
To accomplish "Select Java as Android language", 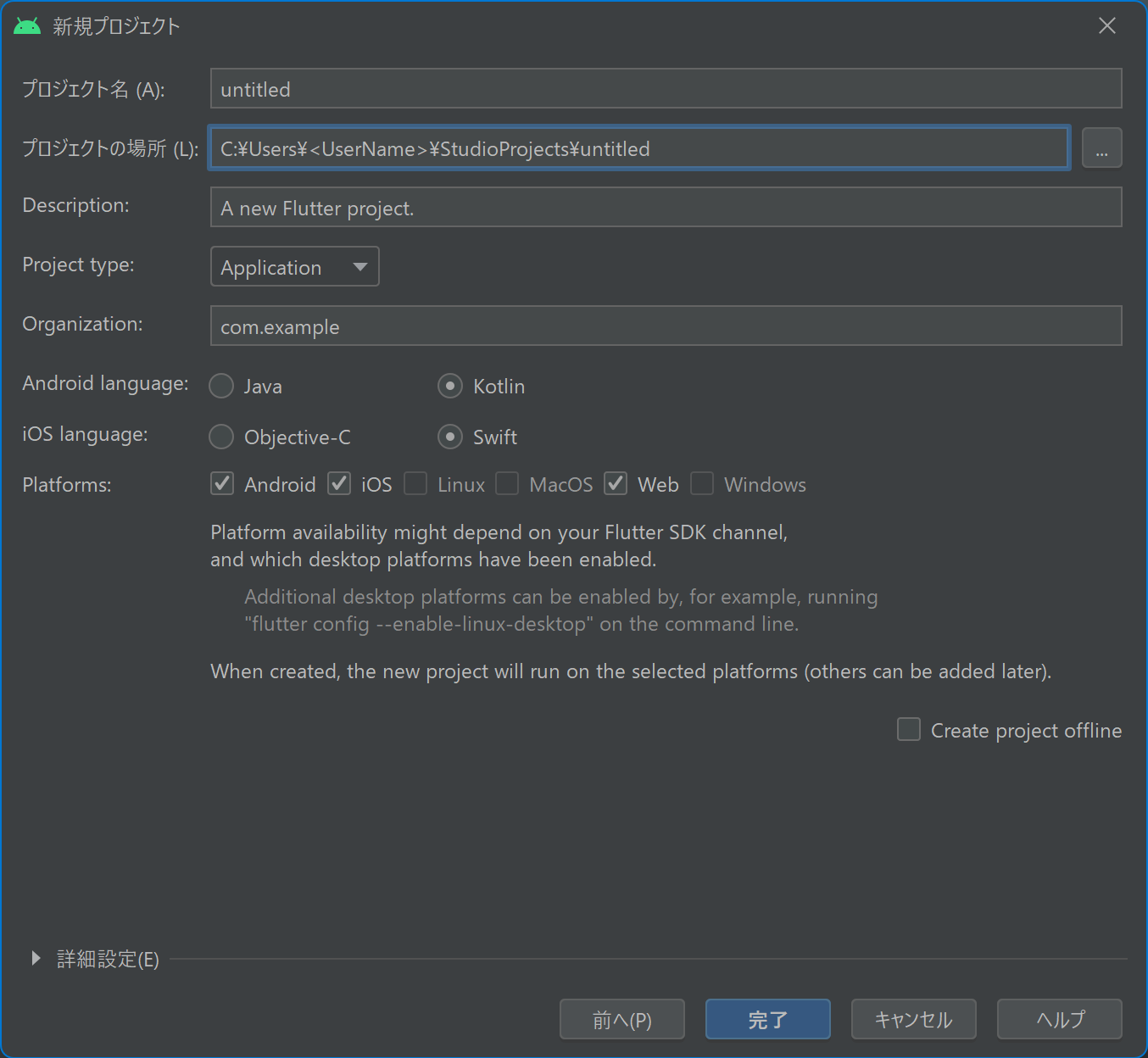I will pos(221,386).
